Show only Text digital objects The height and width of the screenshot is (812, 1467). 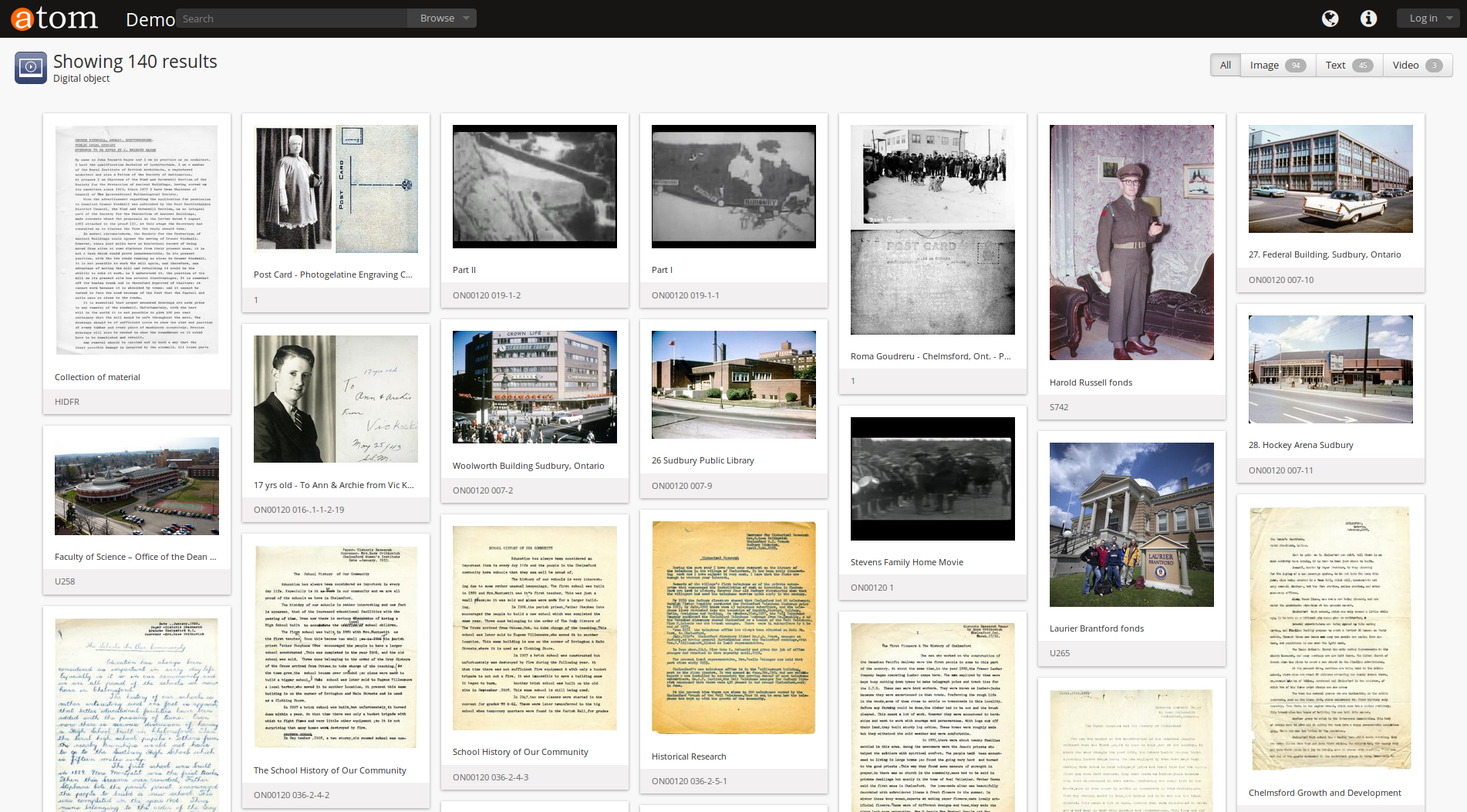1348,66
